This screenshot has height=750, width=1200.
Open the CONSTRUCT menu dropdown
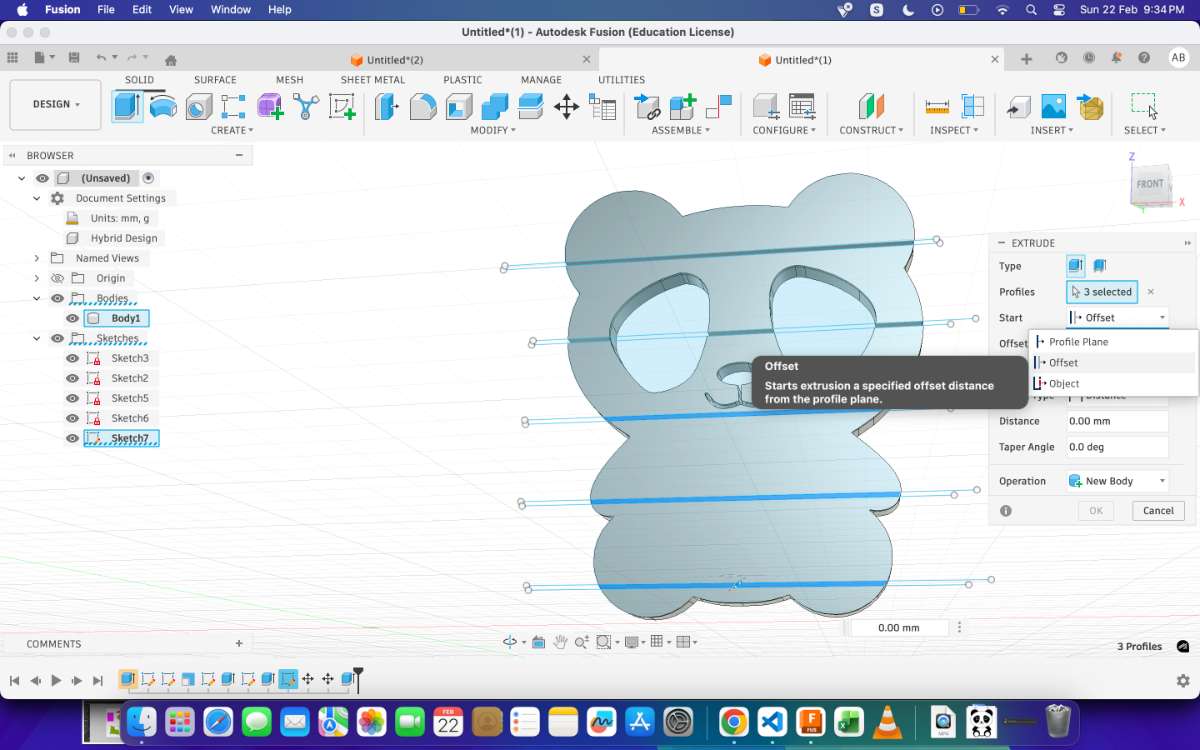[871, 130]
